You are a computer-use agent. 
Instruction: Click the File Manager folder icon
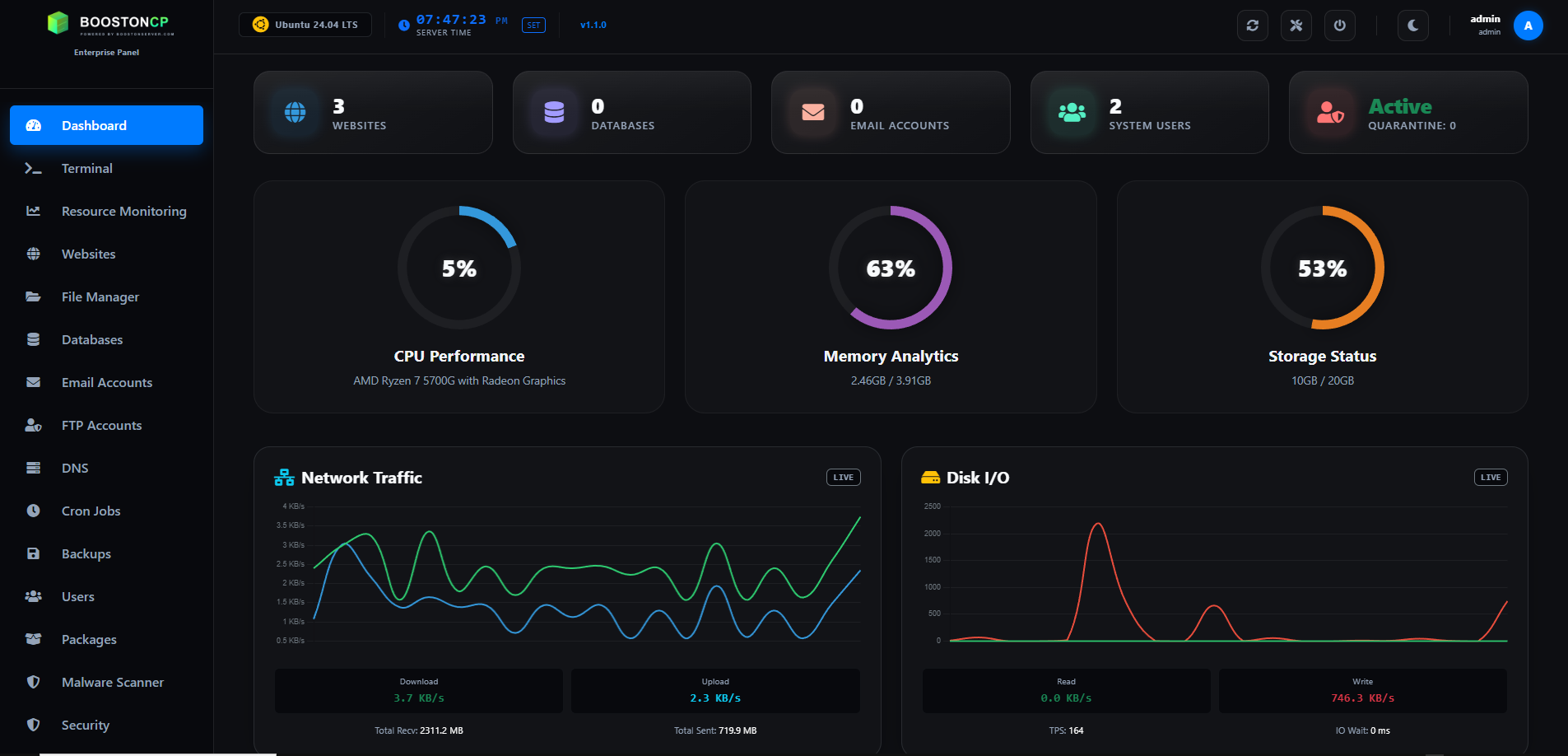(33, 296)
